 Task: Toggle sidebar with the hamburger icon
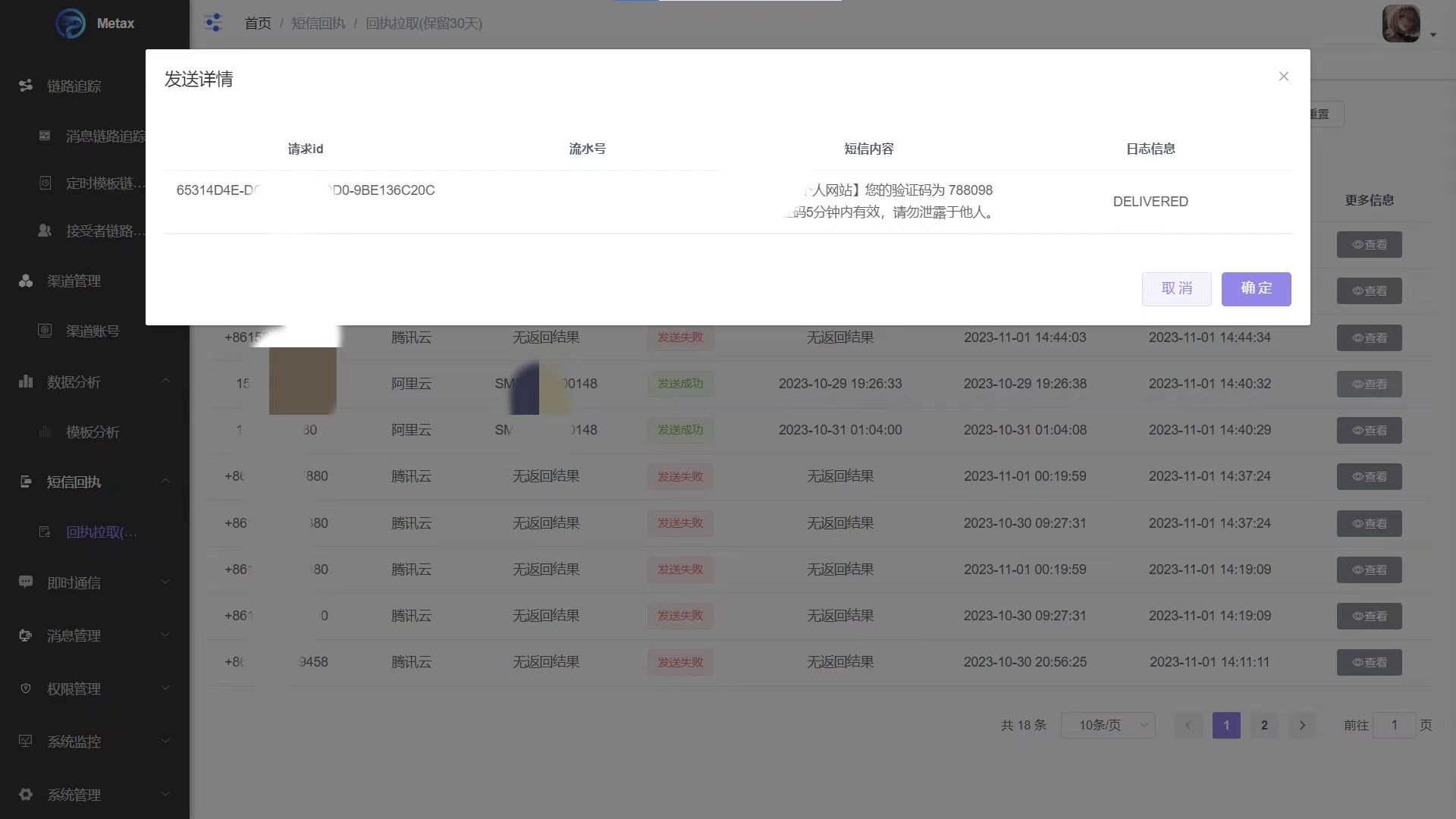click(x=213, y=23)
